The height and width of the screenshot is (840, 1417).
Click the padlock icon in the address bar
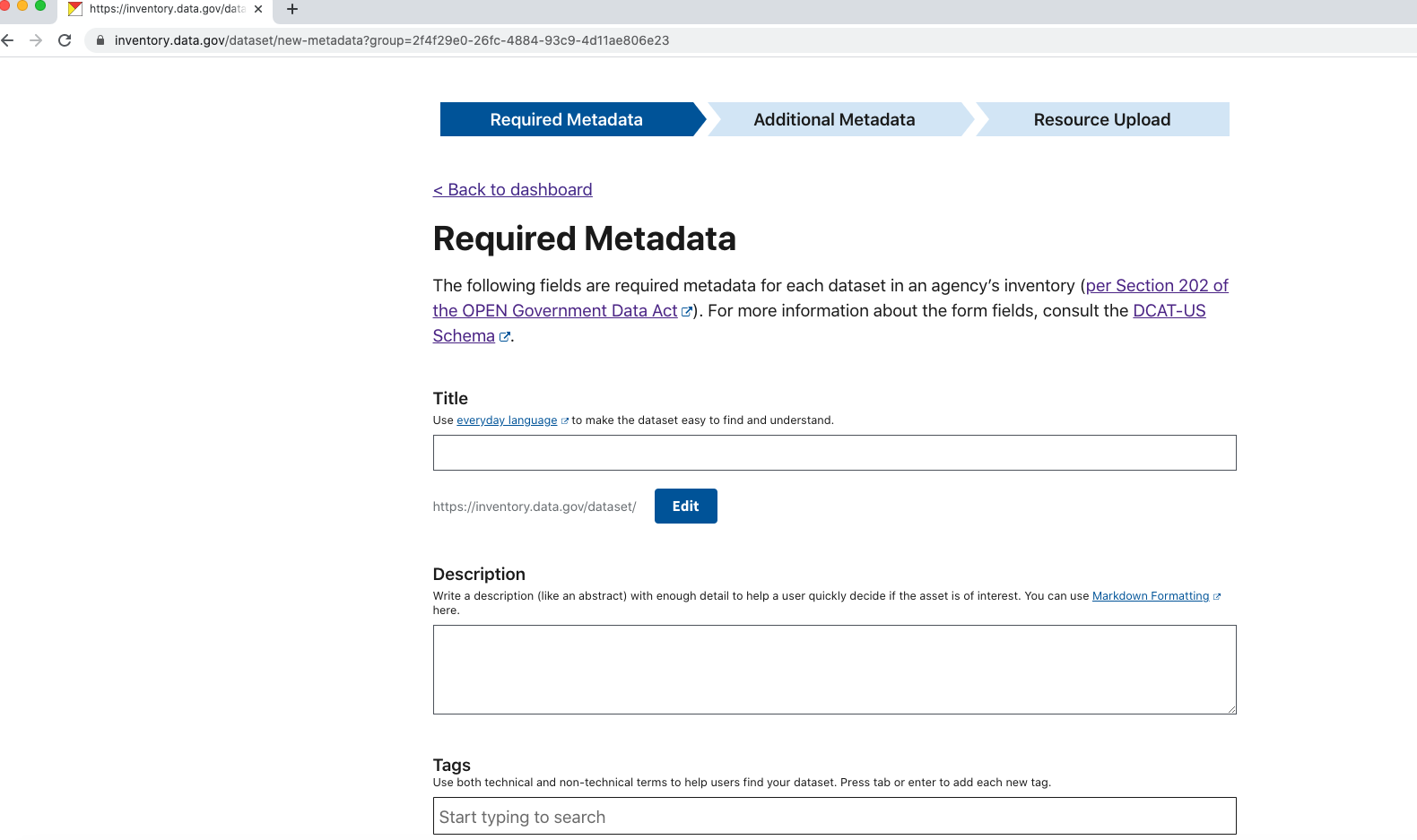100,40
